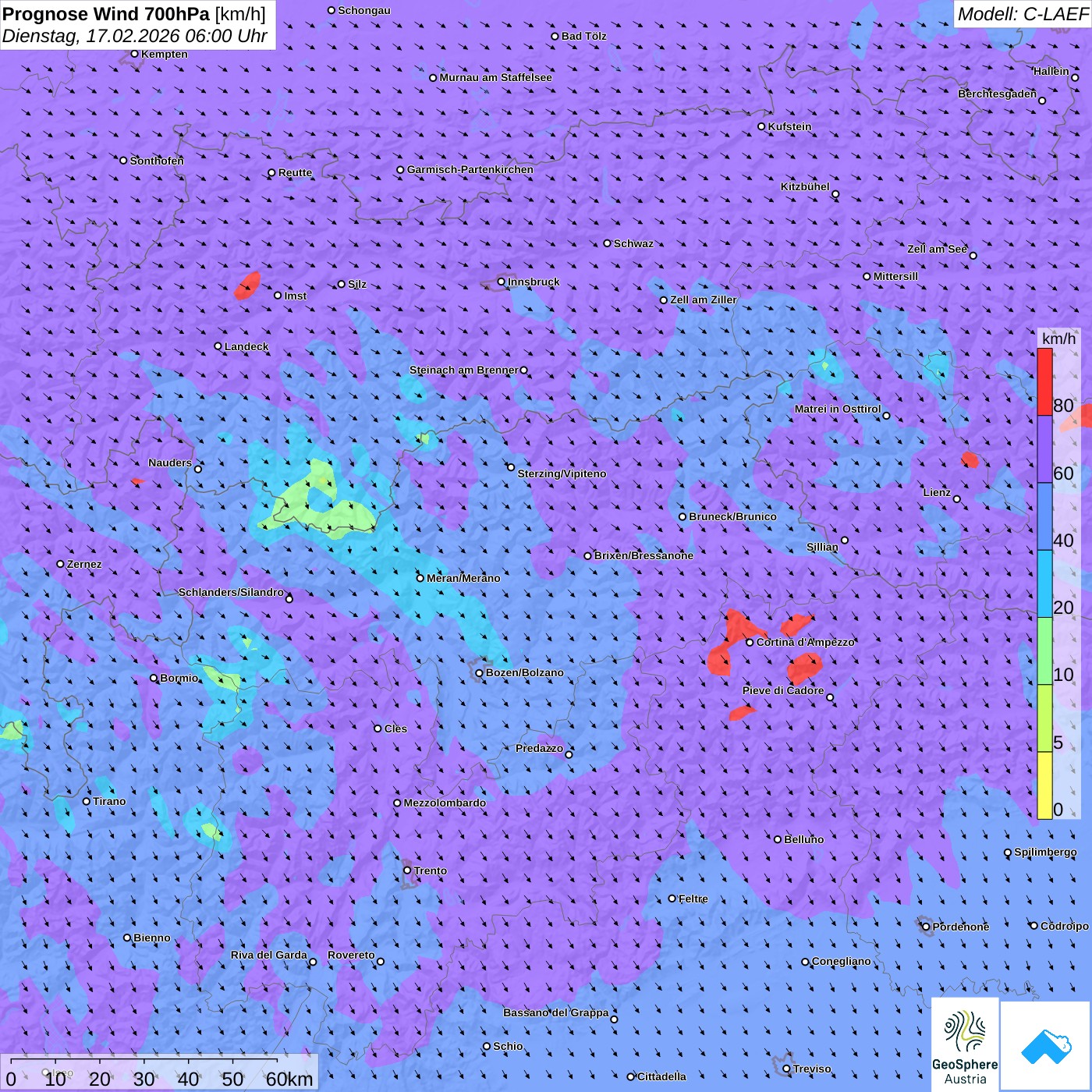Click the 'Modell: C-LAEF' label
The height and width of the screenshot is (1092, 1092).
[x=1023, y=14]
